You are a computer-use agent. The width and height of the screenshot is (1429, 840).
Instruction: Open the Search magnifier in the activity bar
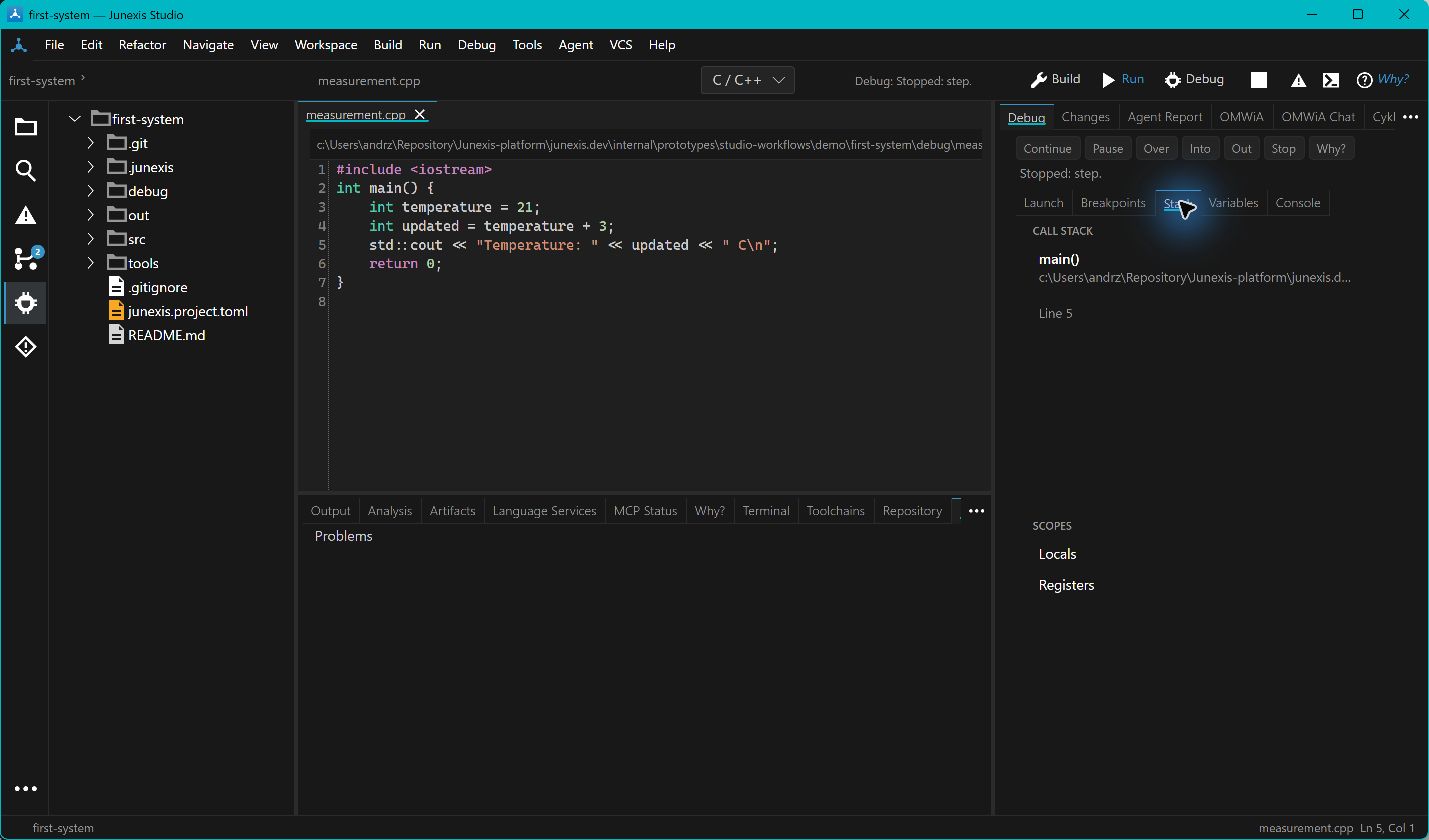(x=26, y=171)
